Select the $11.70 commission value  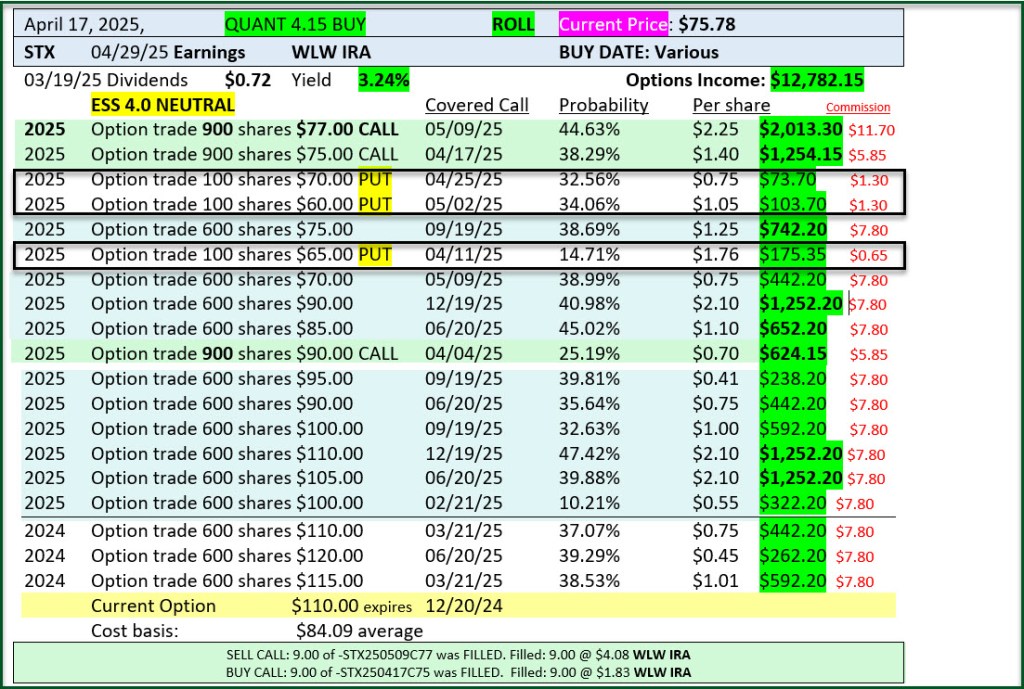point(870,129)
